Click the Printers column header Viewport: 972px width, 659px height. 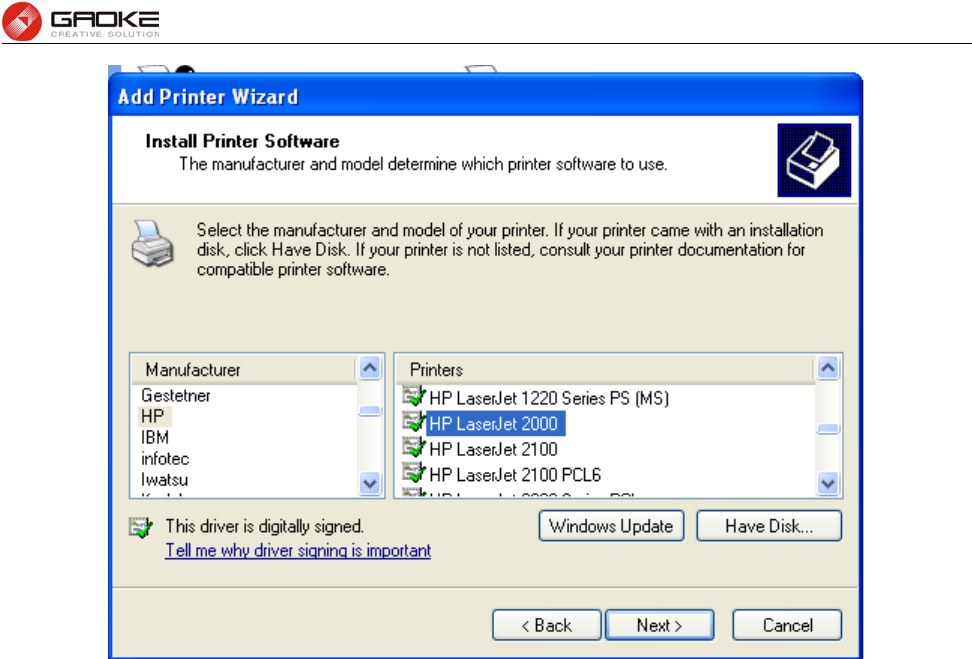(606, 369)
